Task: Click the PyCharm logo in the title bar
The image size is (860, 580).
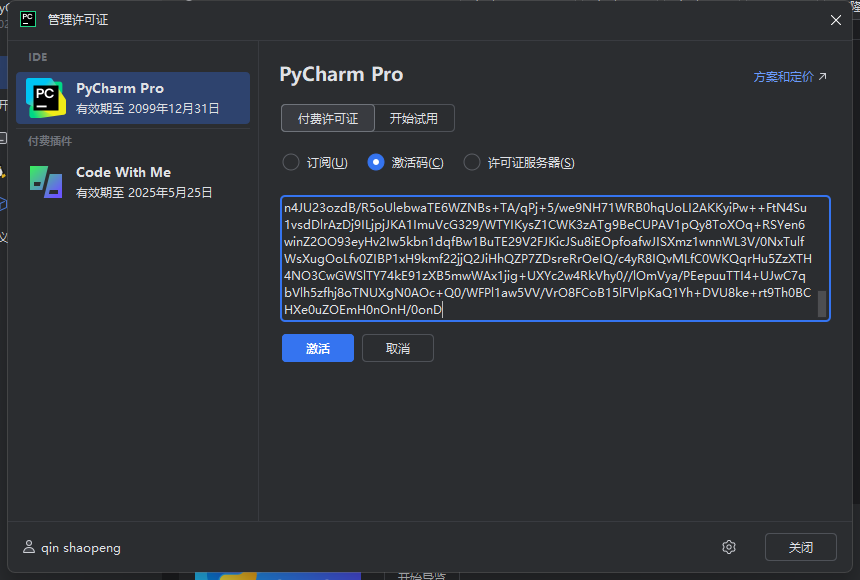Action: [x=27, y=19]
